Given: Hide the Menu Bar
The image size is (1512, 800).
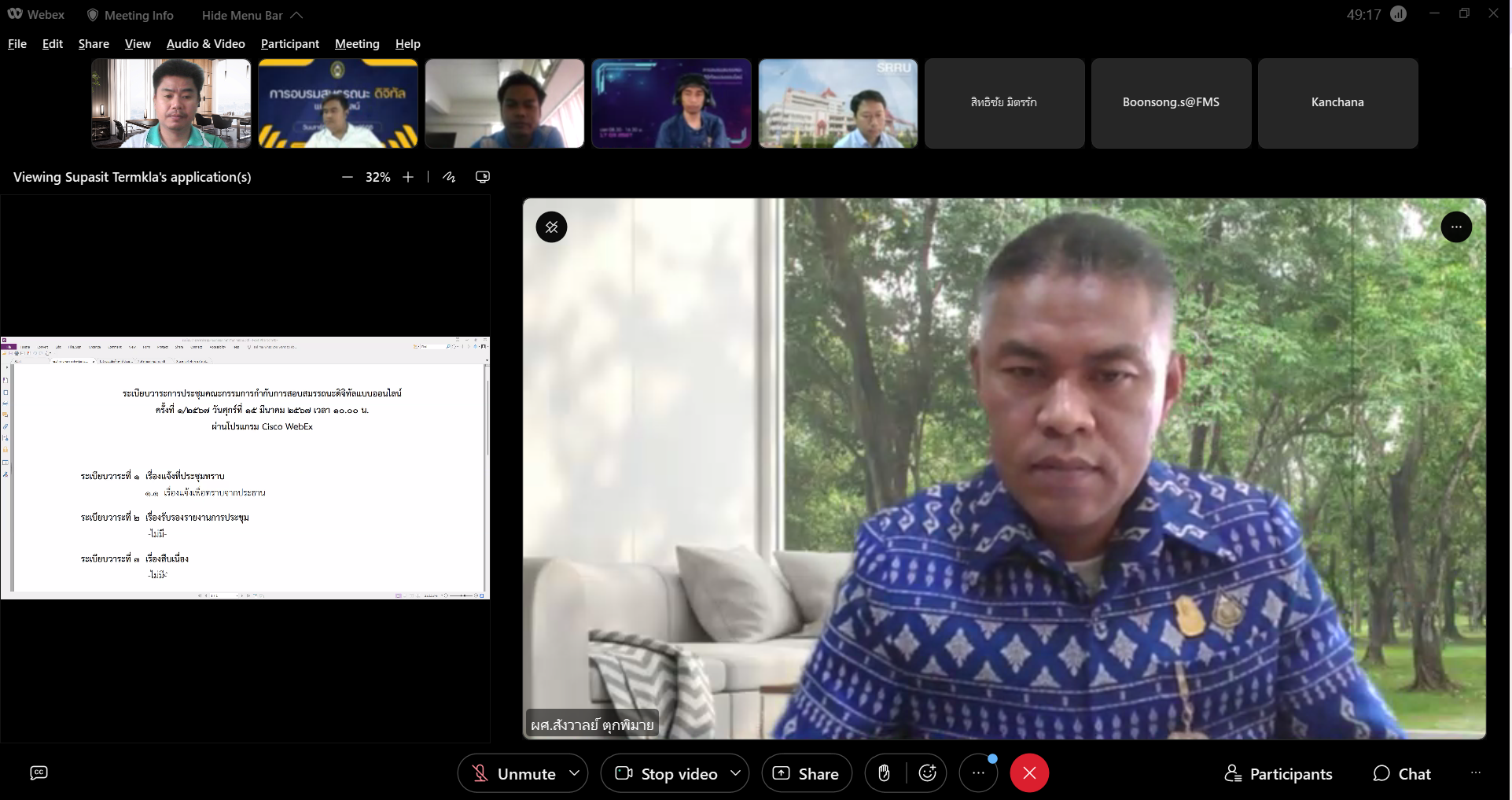Looking at the screenshot, I should [x=252, y=15].
